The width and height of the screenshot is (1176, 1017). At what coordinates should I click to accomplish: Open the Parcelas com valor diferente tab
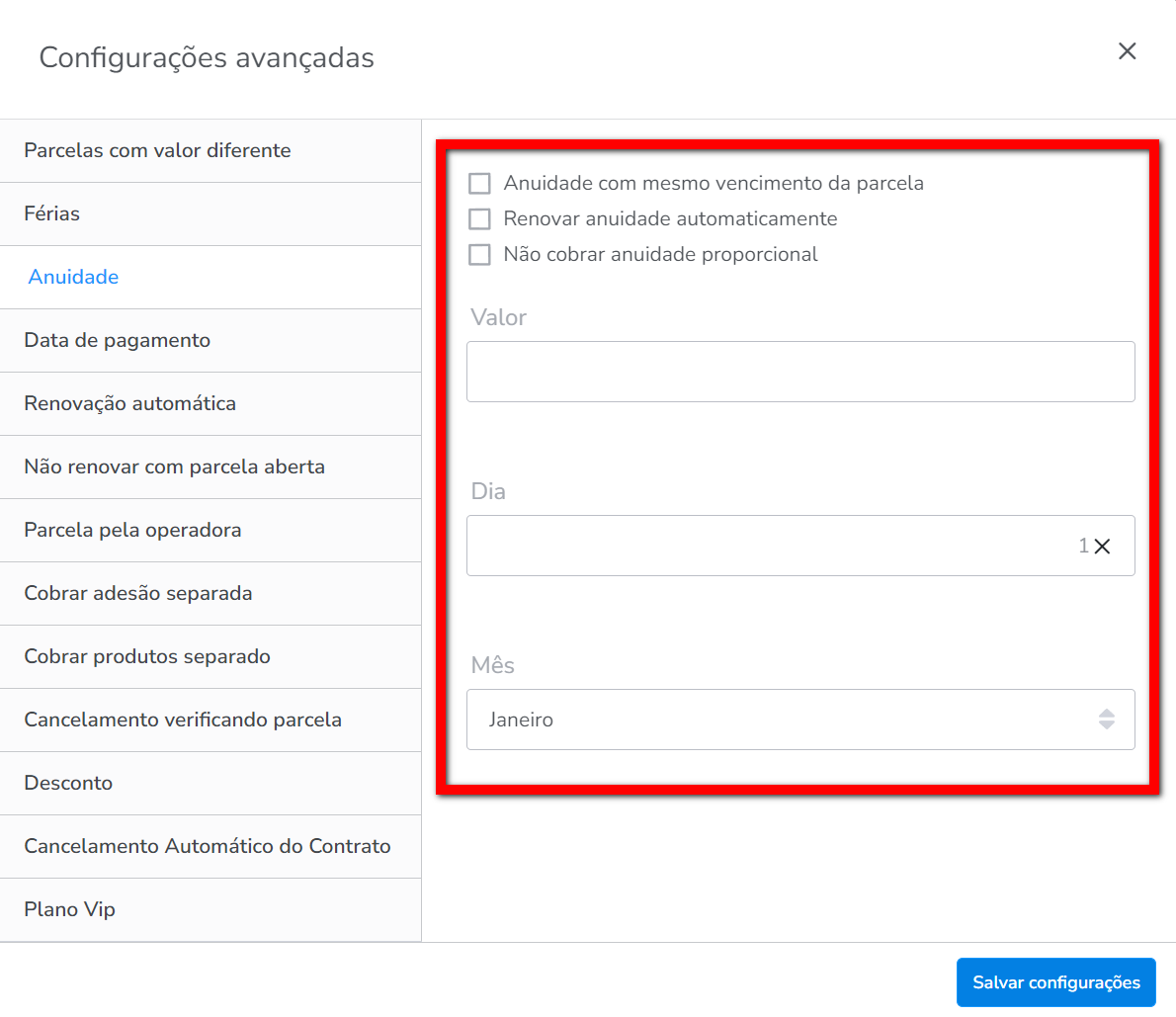[x=158, y=151]
